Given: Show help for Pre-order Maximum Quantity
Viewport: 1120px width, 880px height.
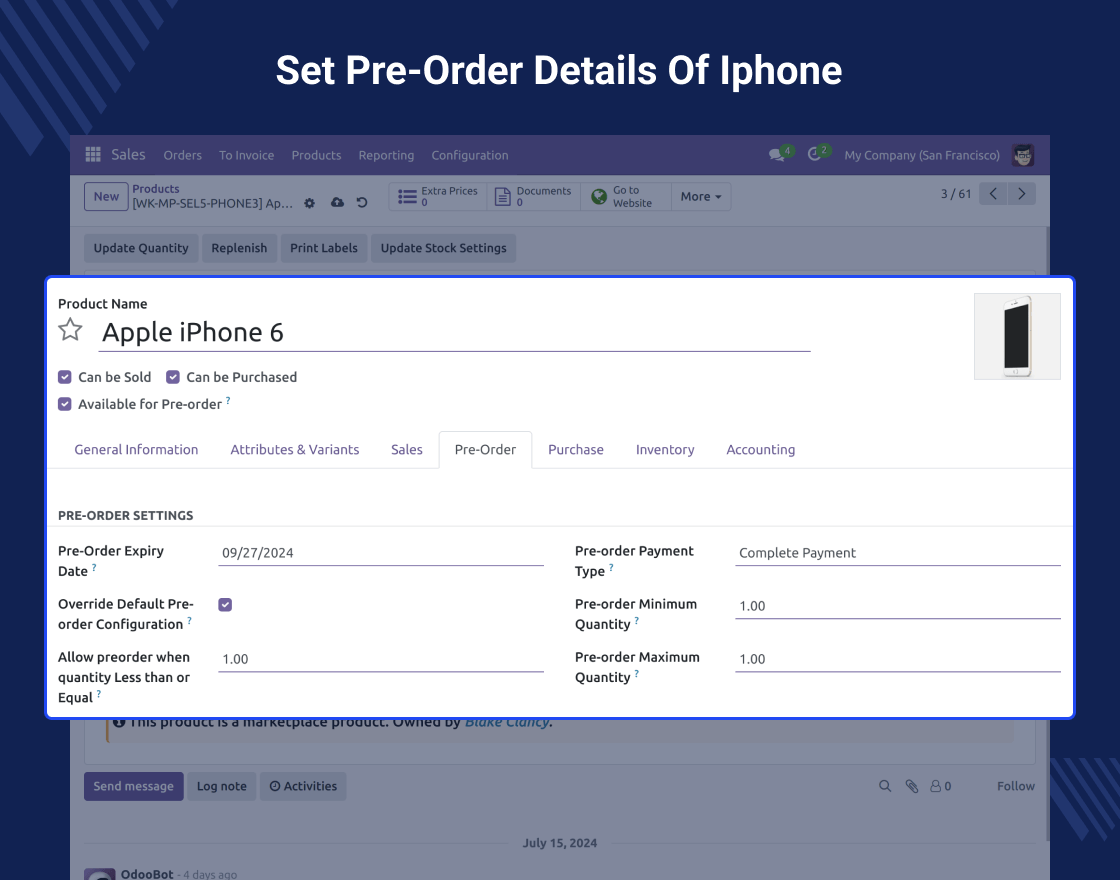Looking at the screenshot, I should [636, 674].
